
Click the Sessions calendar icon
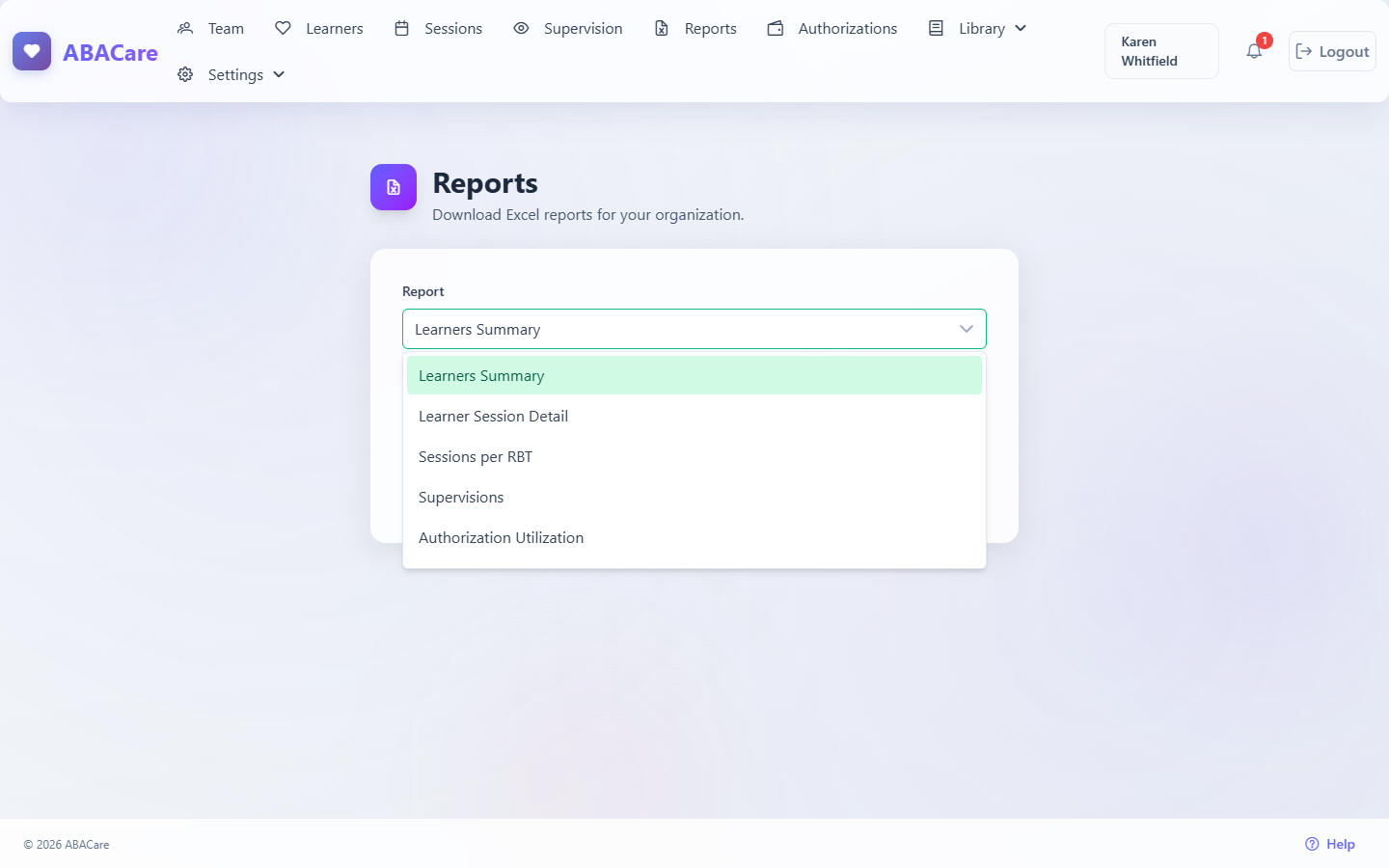tap(402, 28)
